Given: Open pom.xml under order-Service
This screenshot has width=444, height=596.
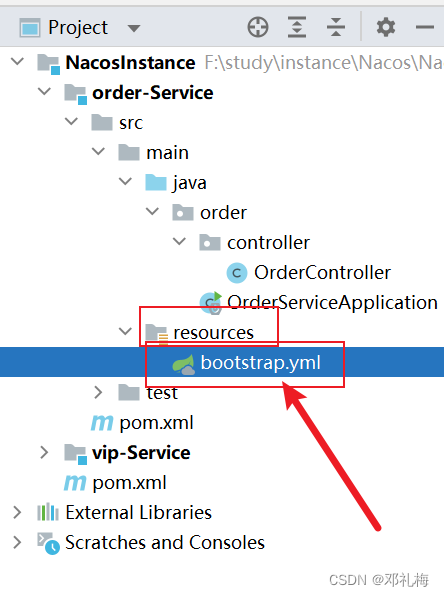Looking at the screenshot, I should point(156,423).
